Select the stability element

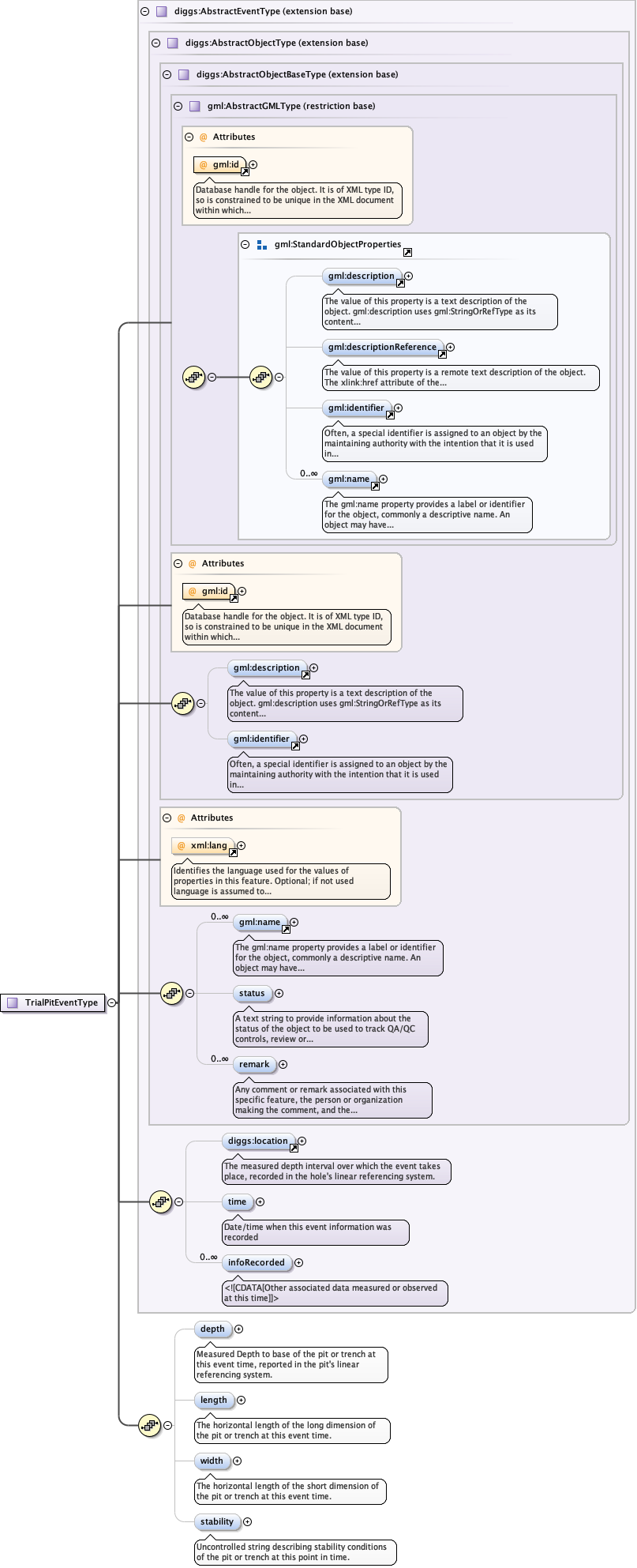(x=217, y=1521)
